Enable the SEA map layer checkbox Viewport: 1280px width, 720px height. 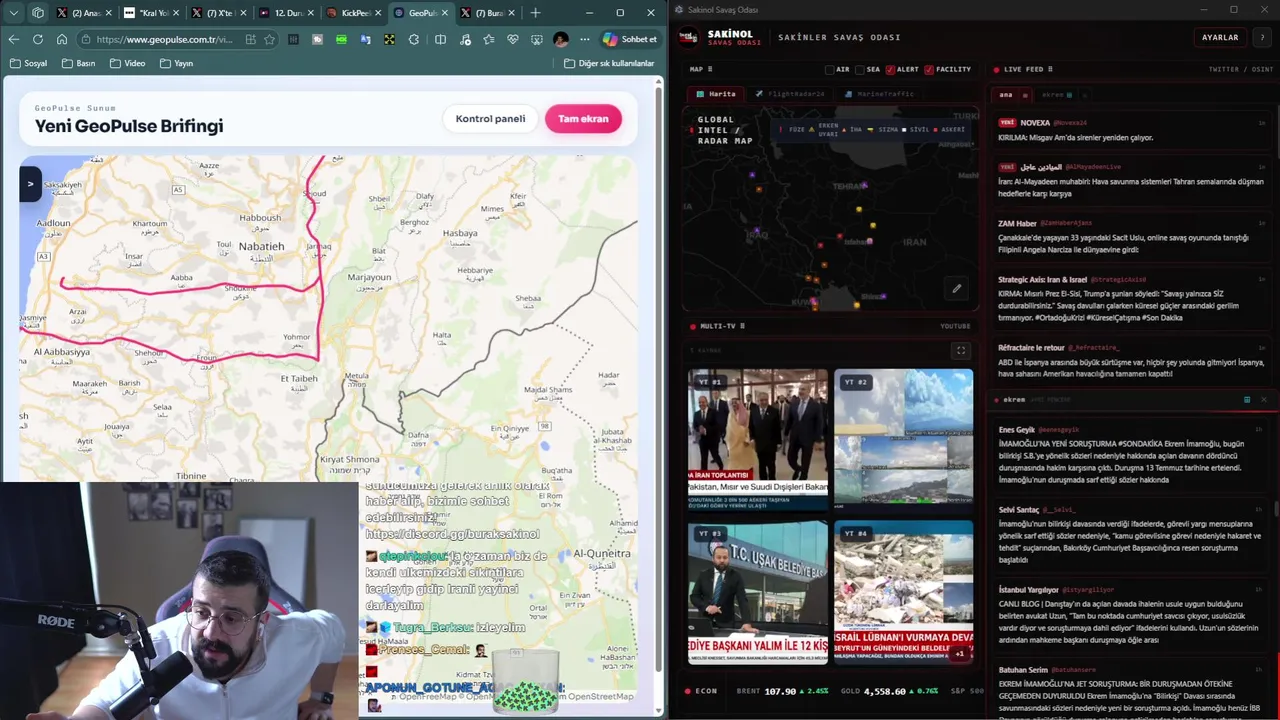click(x=860, y=70)
